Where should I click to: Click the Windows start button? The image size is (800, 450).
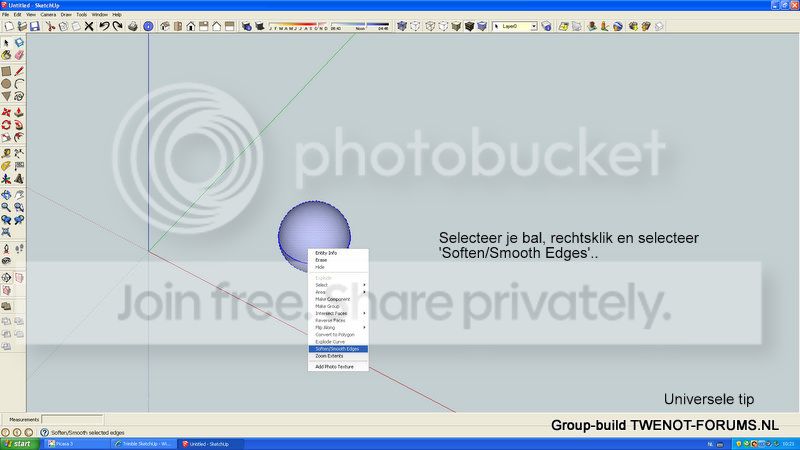coord(19,444)
